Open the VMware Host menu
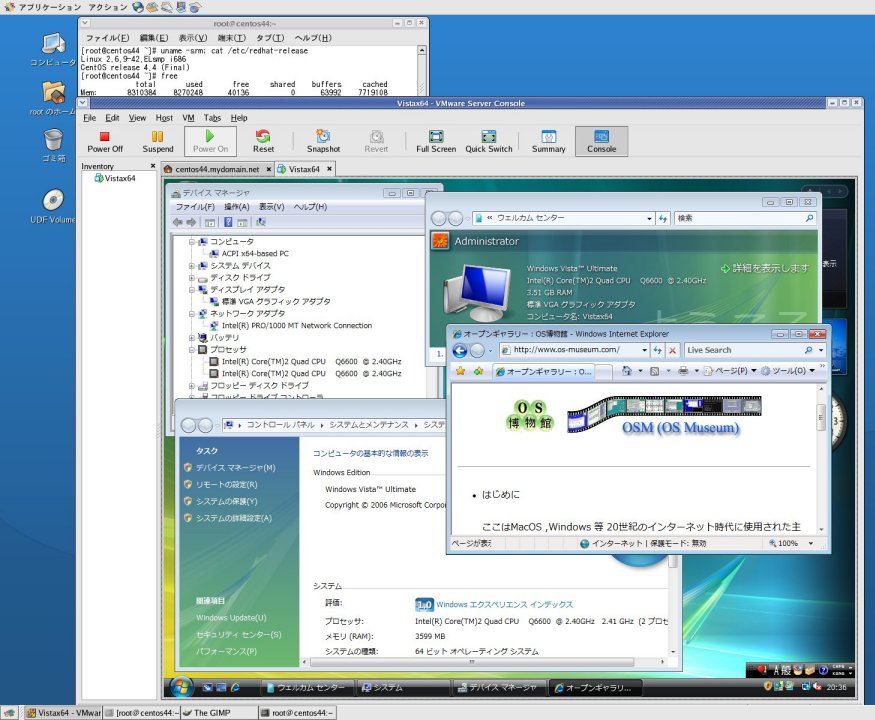Viewport: 875px width, 720px height. pyautogui.click(x=164, y=118)
